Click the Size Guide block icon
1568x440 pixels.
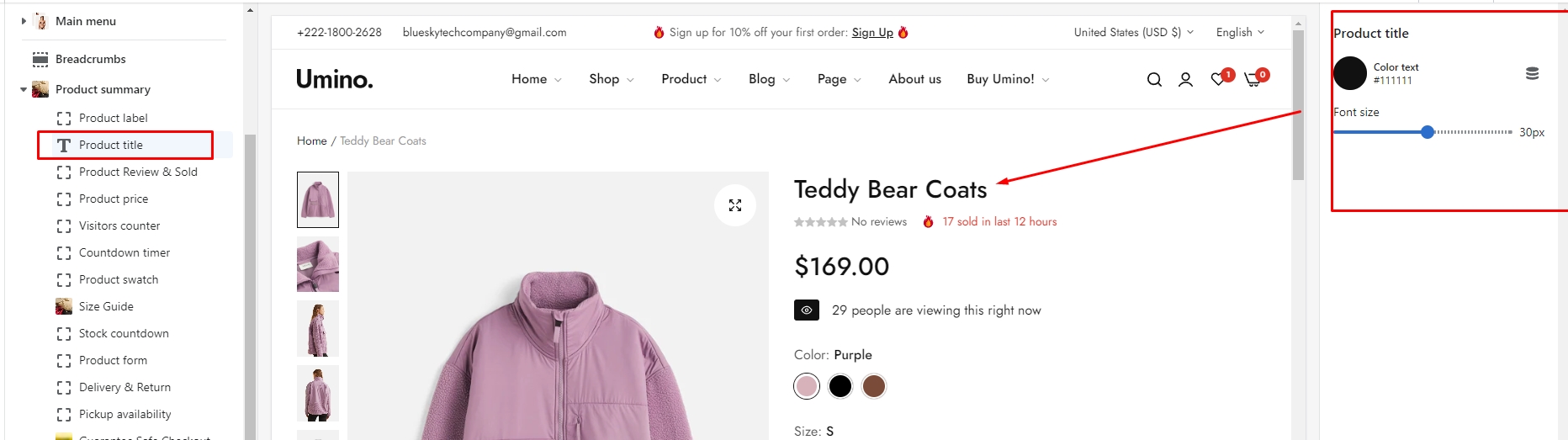(64, 306)
